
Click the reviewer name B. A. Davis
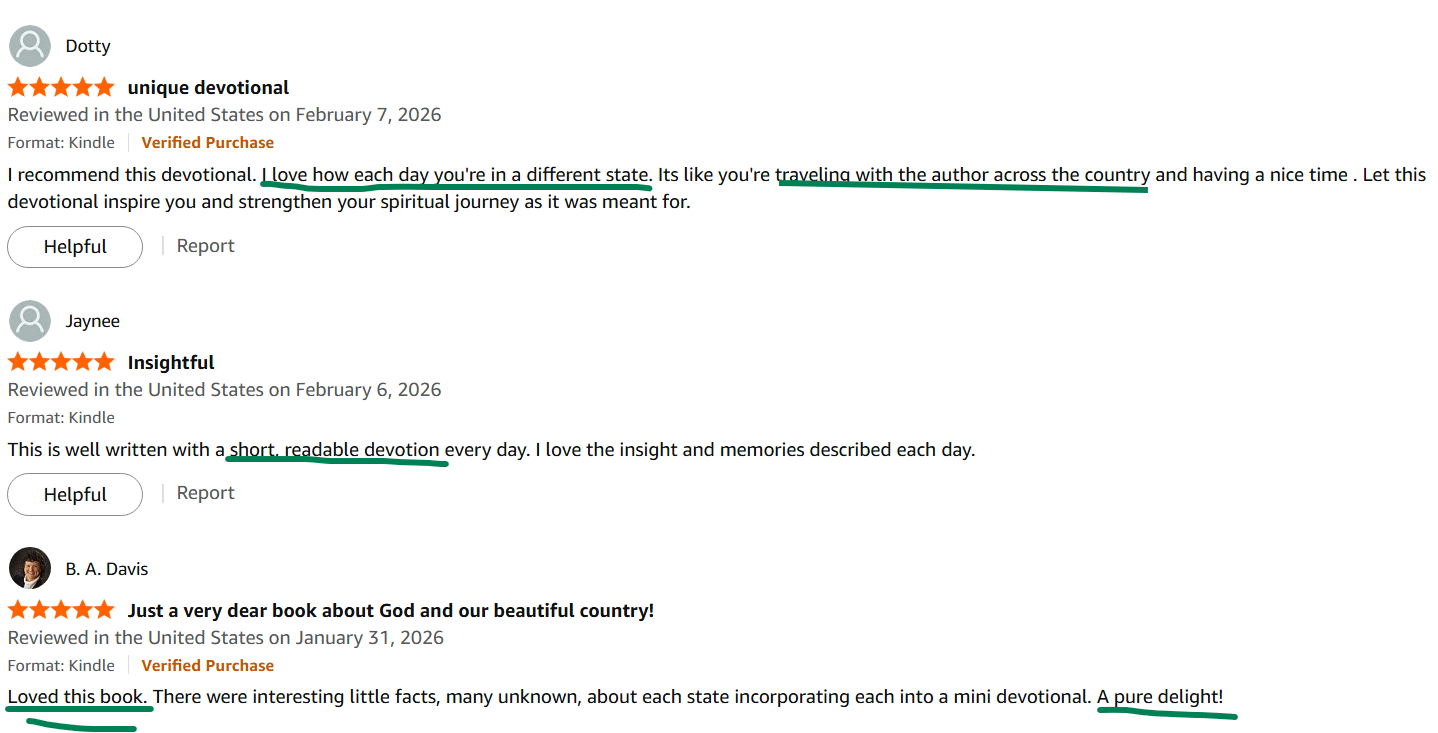[x=107, y=569]
